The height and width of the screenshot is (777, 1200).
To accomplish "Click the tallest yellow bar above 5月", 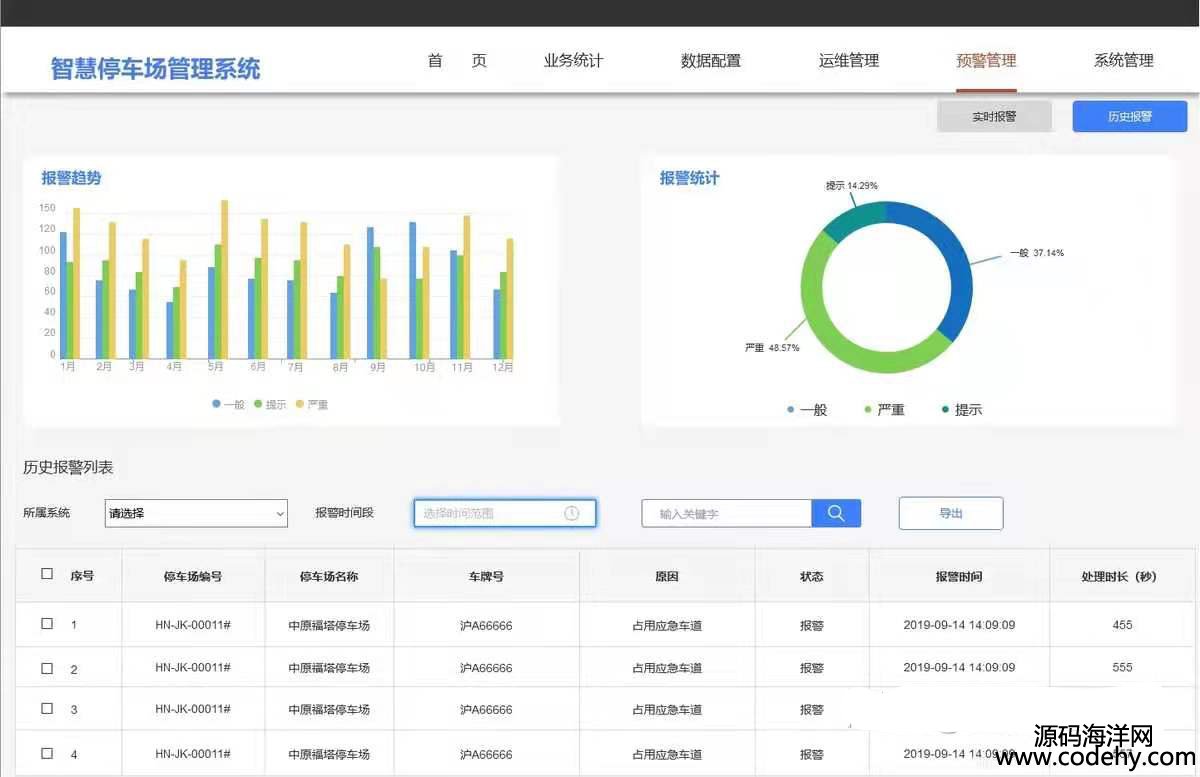I will [x=224, y=279].
